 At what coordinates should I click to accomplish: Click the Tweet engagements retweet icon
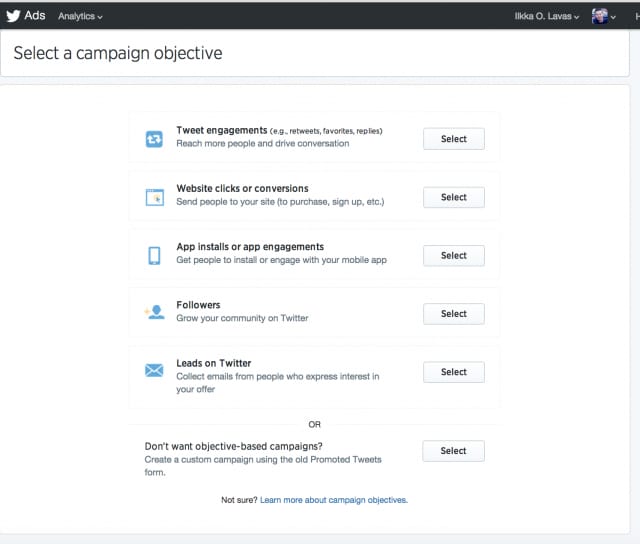click(x=154, y=139)
